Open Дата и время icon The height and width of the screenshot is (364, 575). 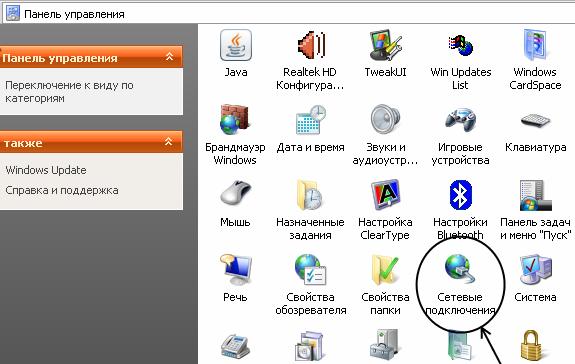[x=311, y=120]
